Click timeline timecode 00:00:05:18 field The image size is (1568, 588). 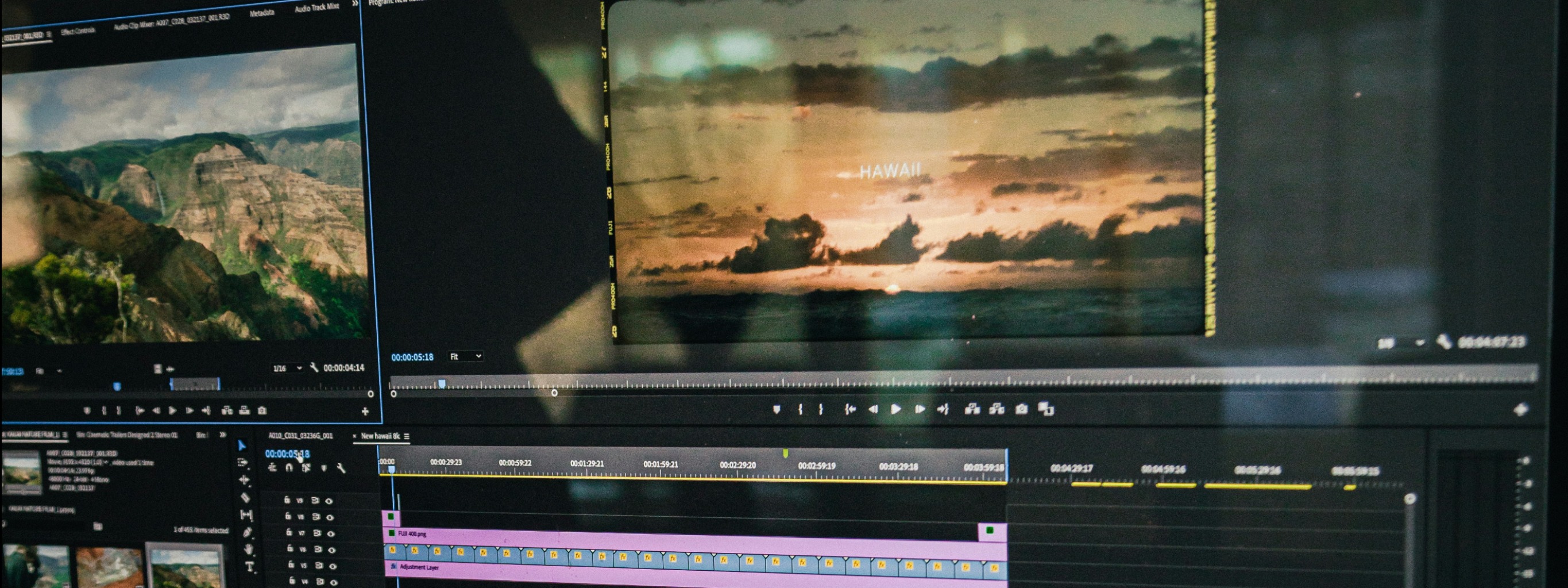(287, 454)
